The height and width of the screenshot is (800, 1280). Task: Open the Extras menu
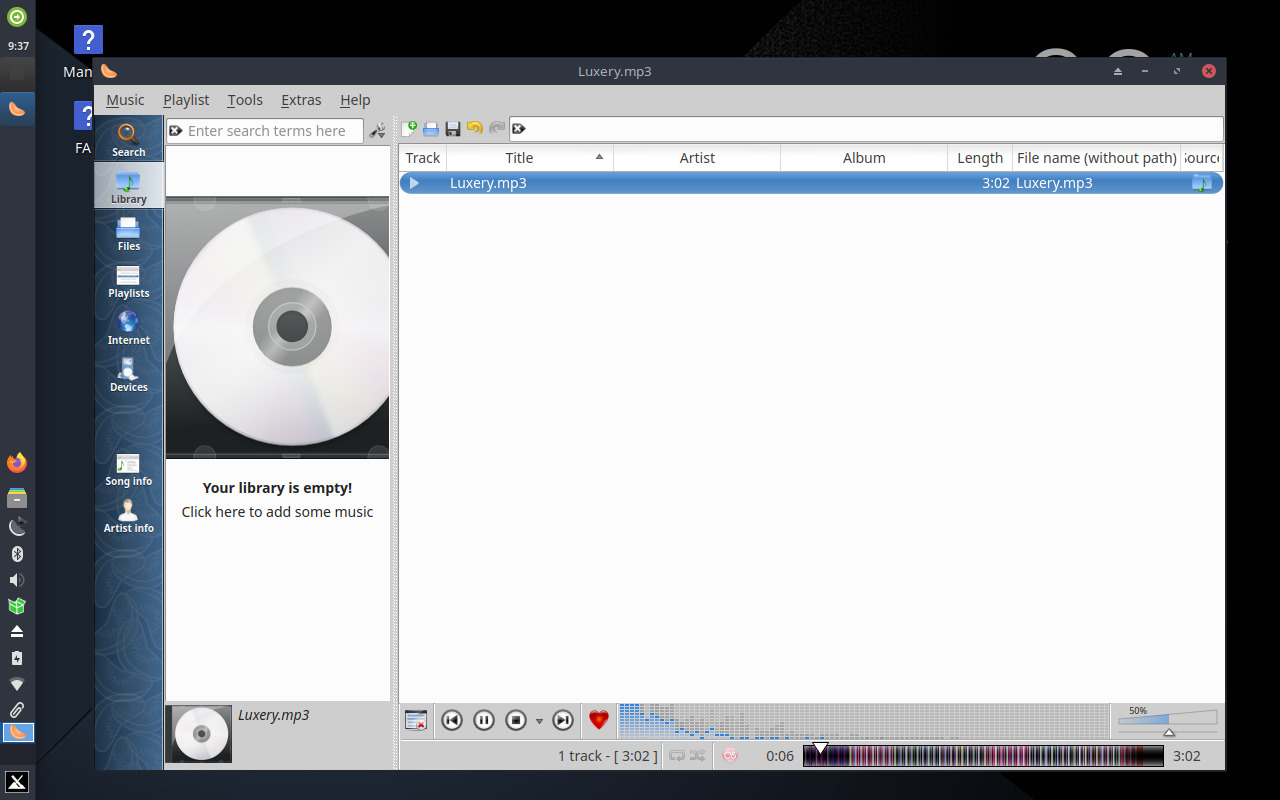pyautogui.click(x=301, y=100)
